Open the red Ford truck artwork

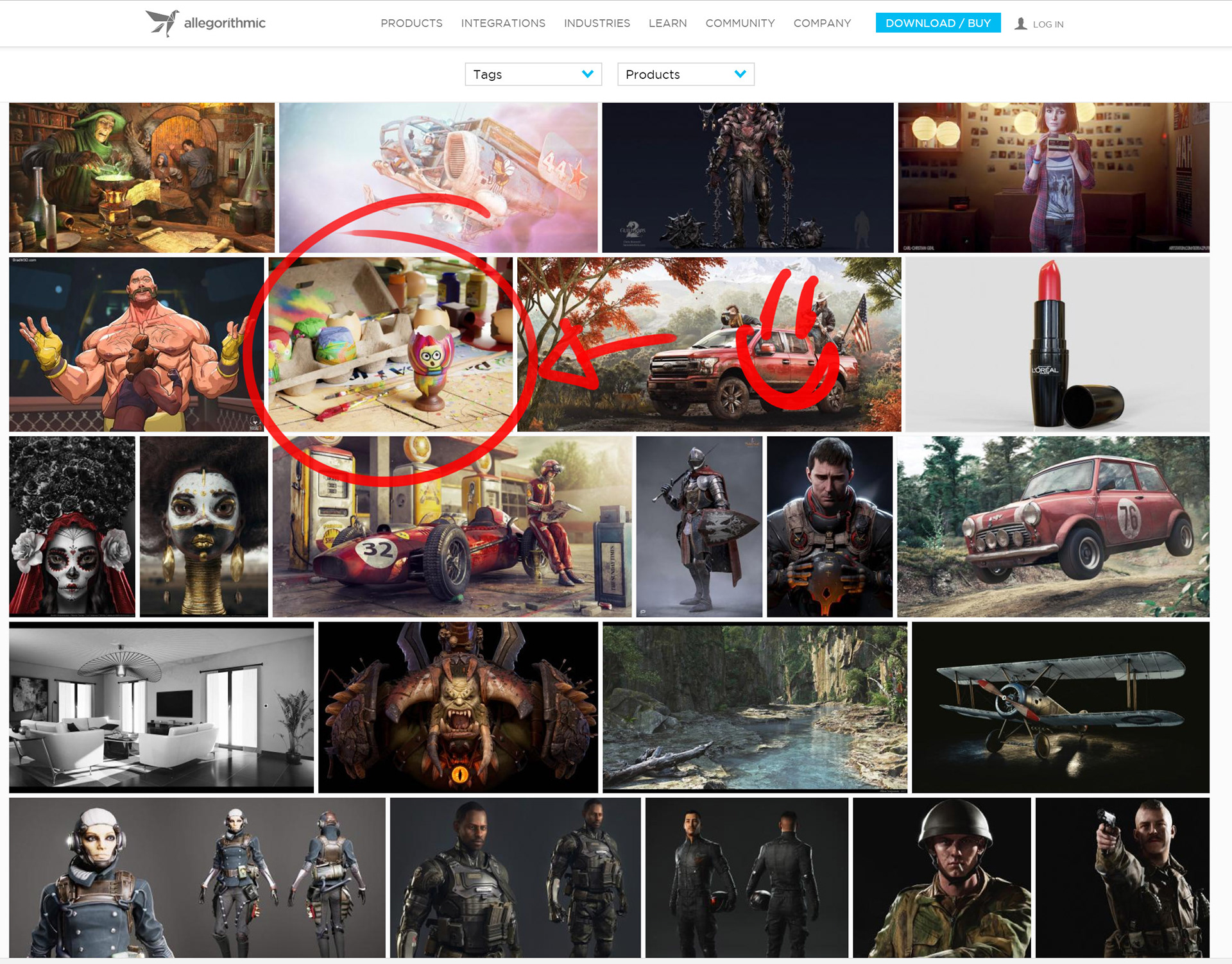(x=709, y=344)
